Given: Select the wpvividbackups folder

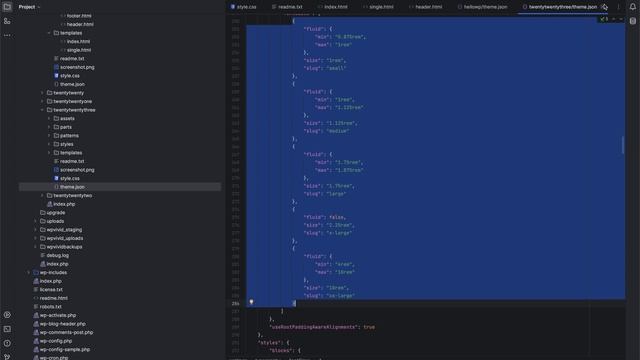Looking at the screenshot, I should (x=64, y=247).
